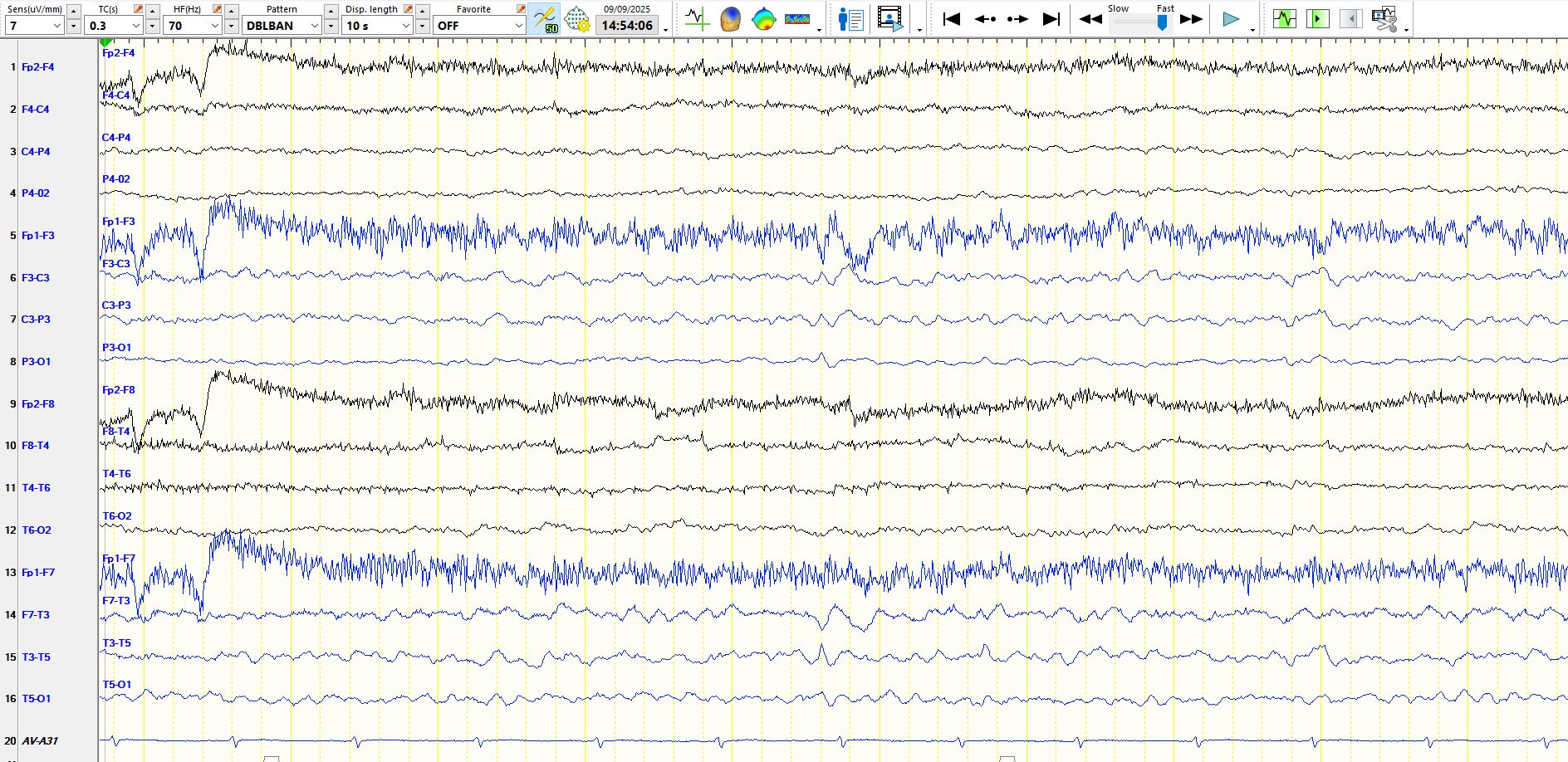Viewport: 1568px width, 762px height.
Task: Open the HF(Hz) dropdown showing 70
Action: pyautogui.click(x=193, y=26)
